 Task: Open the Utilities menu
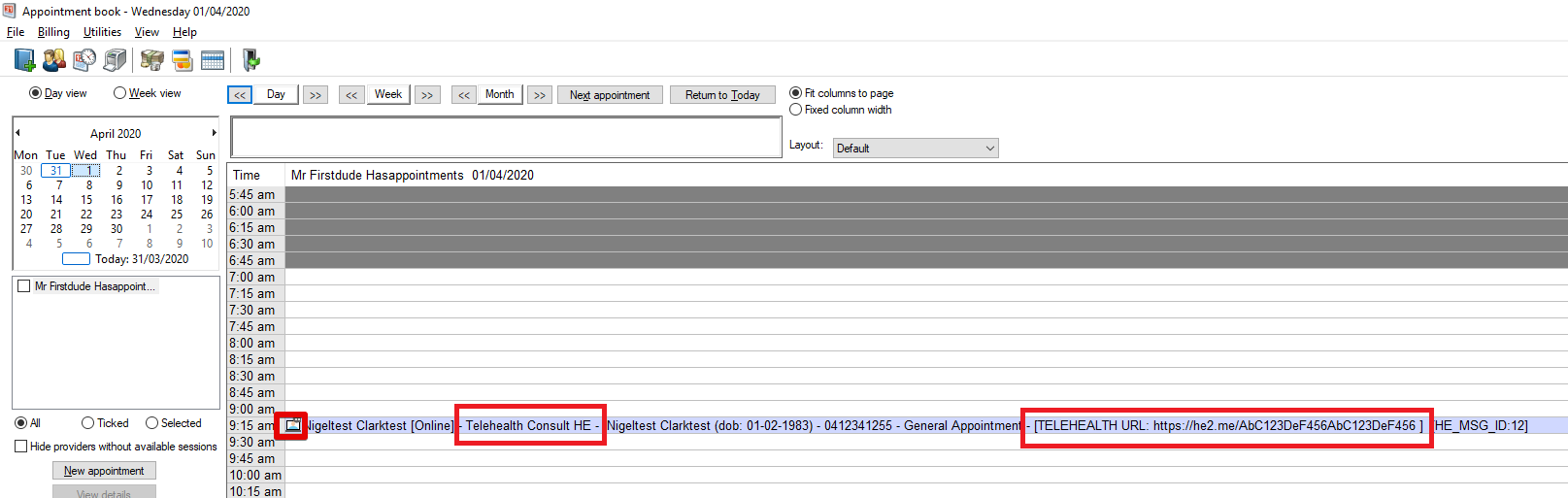pos(102,32)
